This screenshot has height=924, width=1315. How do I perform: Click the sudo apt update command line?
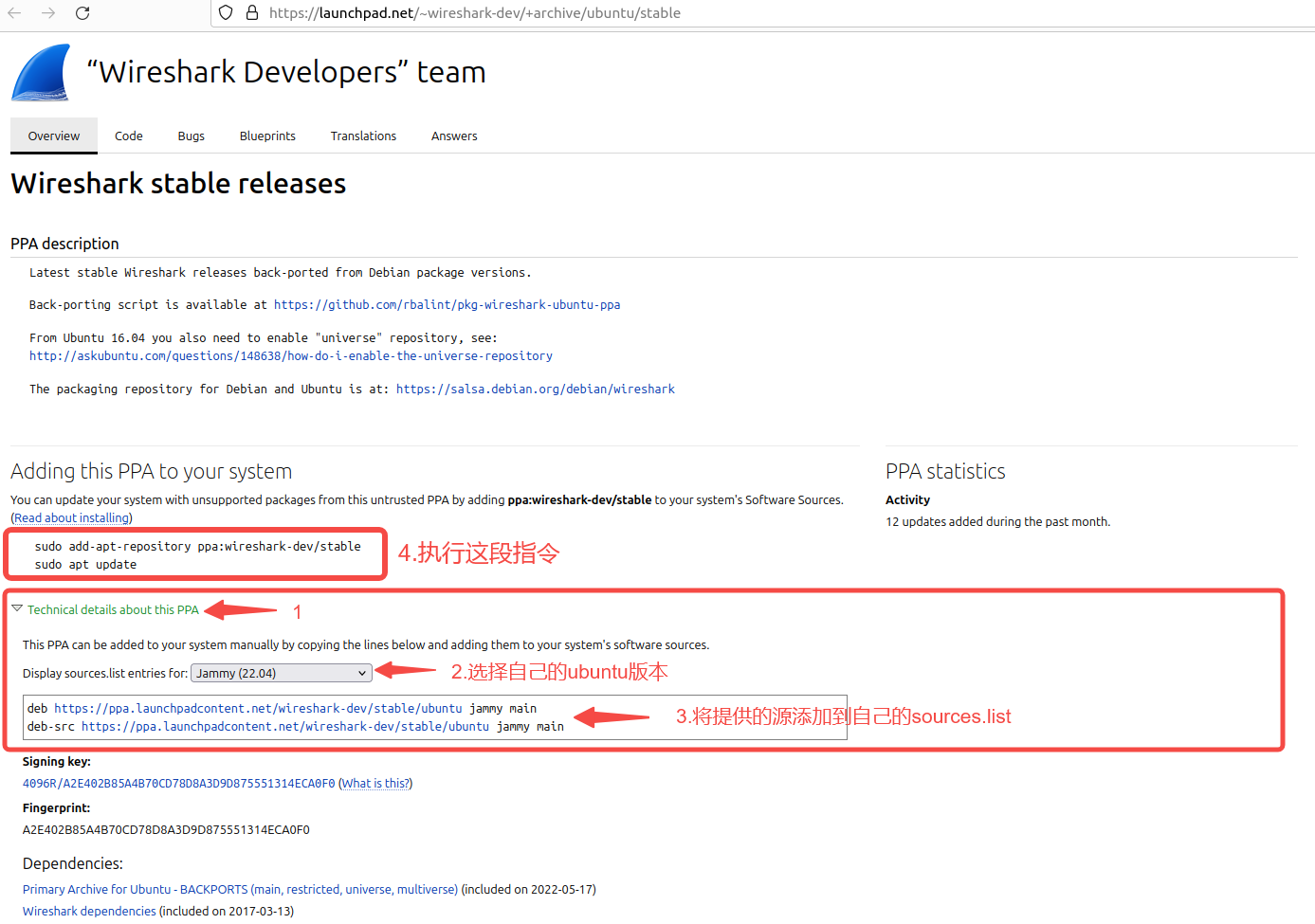[85, 565]
